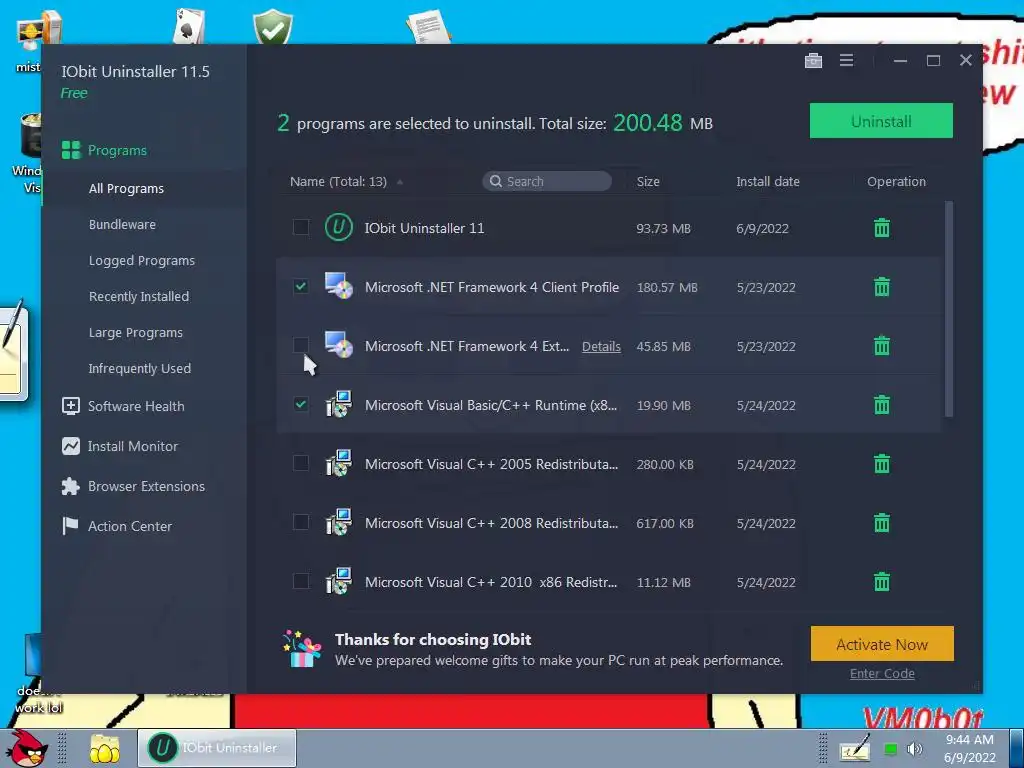Image resolution: width=1024 pixels, height=768 pixels.
Task: Click trash icon for Visual C++ 2008 Redistributable
Action: pos(882,522)
